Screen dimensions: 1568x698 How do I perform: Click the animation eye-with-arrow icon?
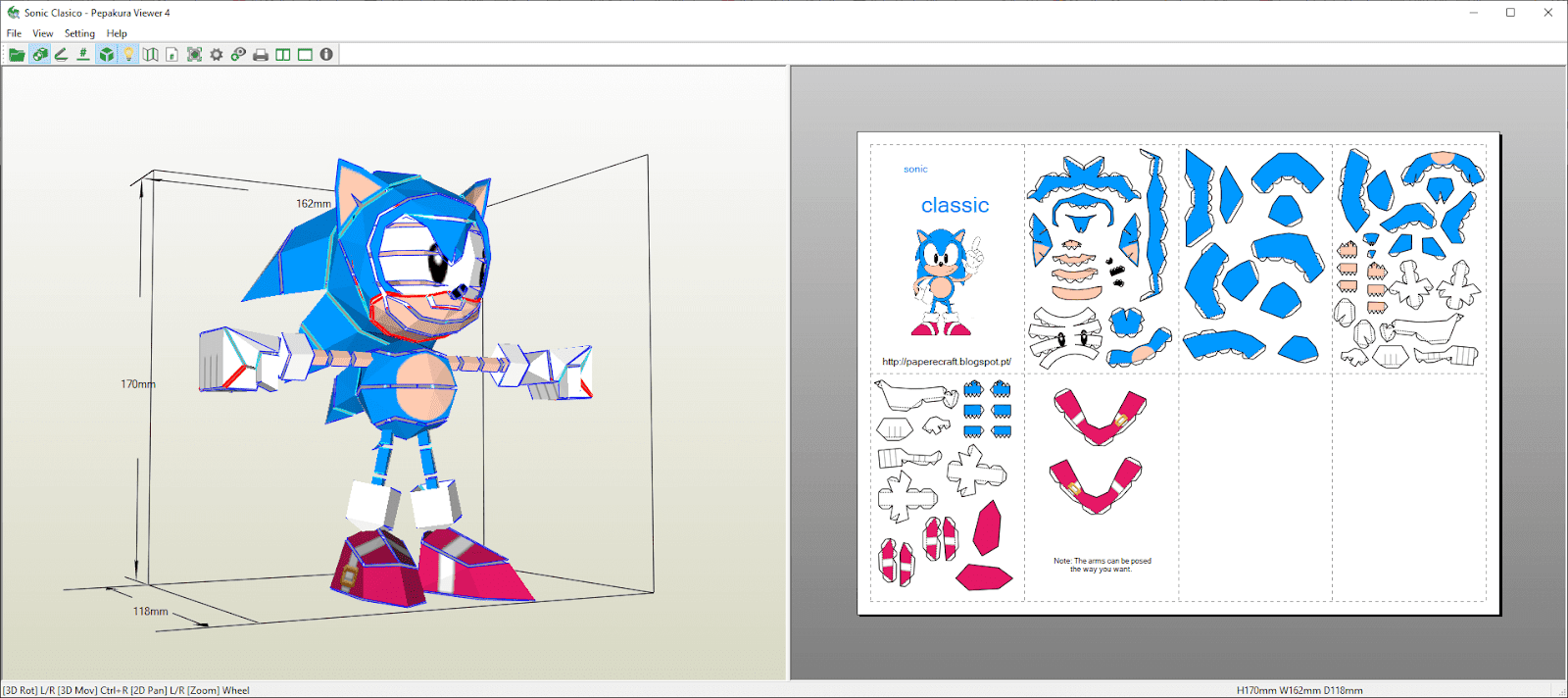(238, 55)
